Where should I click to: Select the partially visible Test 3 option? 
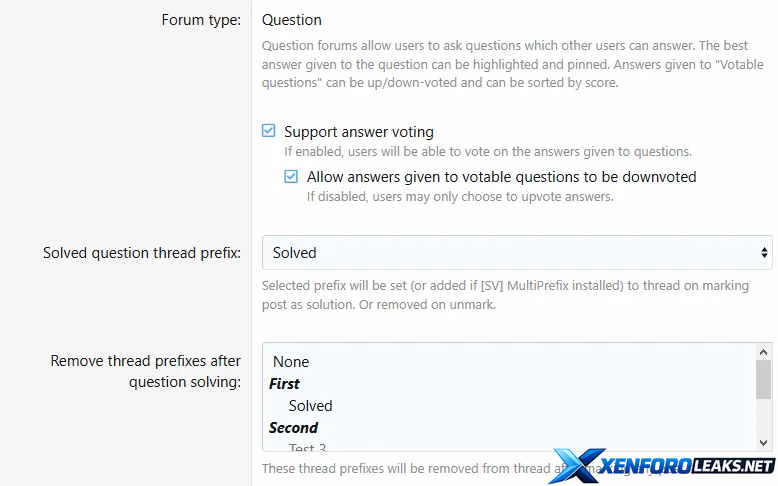tap(308, 447)
